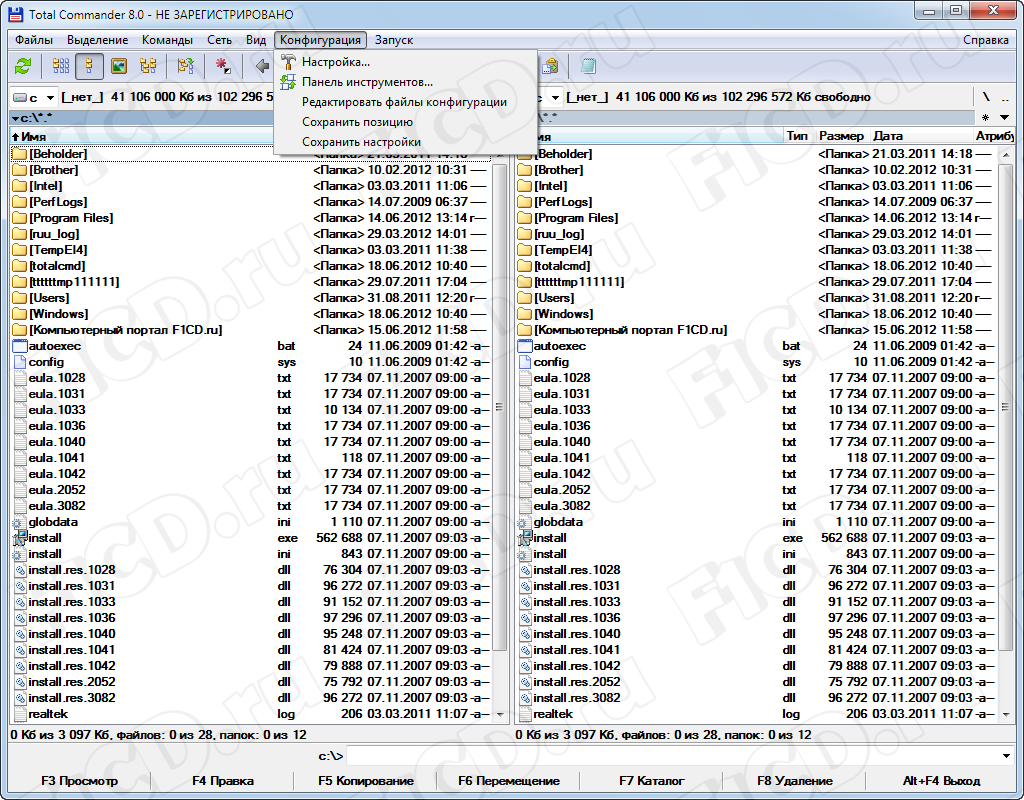The height and width of the screenshot is (800, 1024).
Task: Click install.res.3082 dll icon in left panel
Action: [x=20, y=698]
